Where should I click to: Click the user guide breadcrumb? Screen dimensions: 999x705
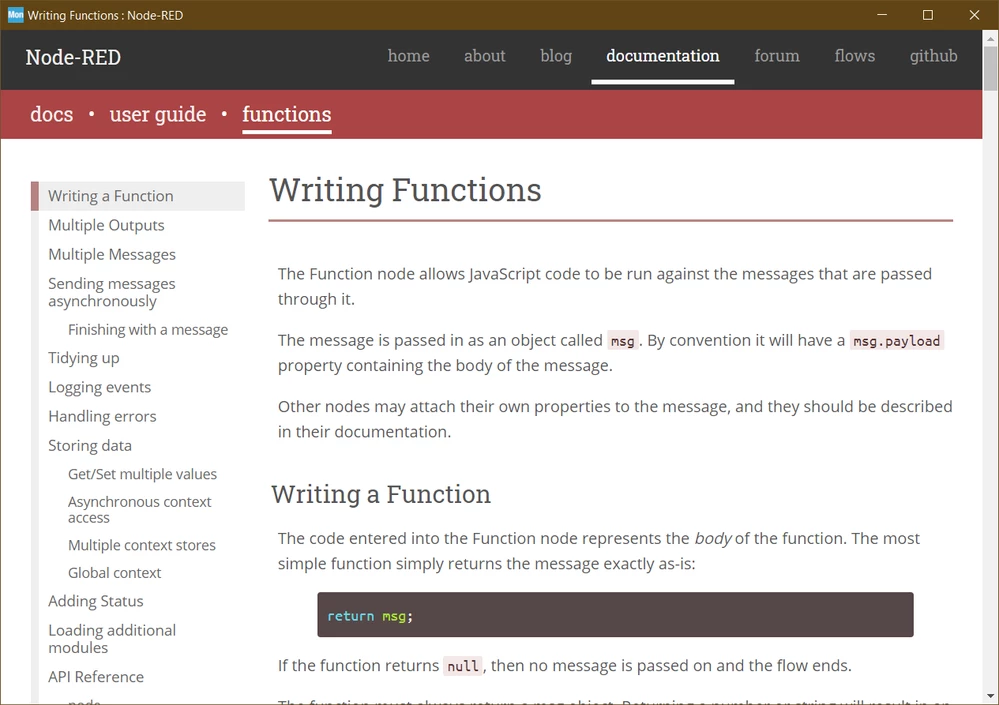coord(157,114)
